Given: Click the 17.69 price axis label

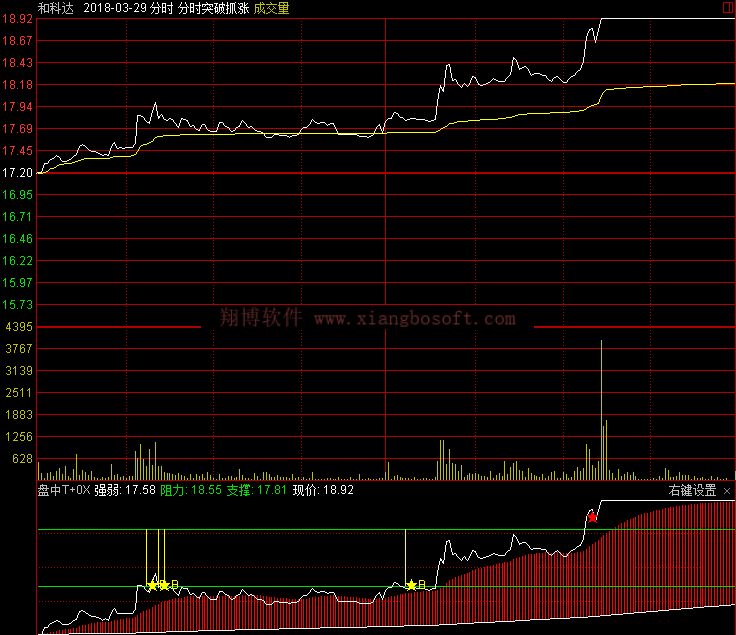Looking at the screenshot, I should point(17,129).
